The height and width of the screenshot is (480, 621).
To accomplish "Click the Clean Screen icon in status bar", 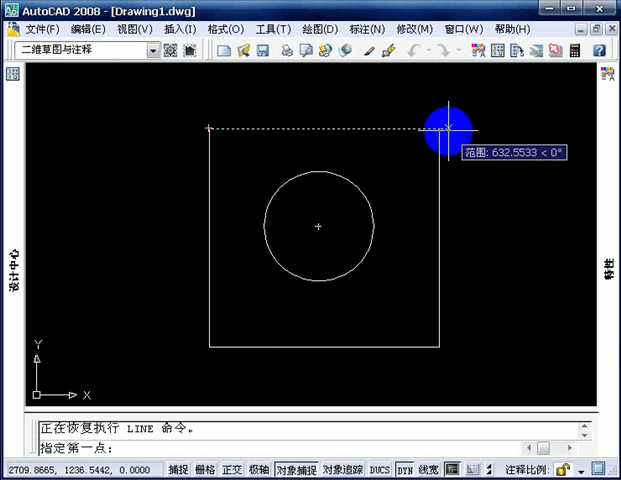I will coord(598,469).
